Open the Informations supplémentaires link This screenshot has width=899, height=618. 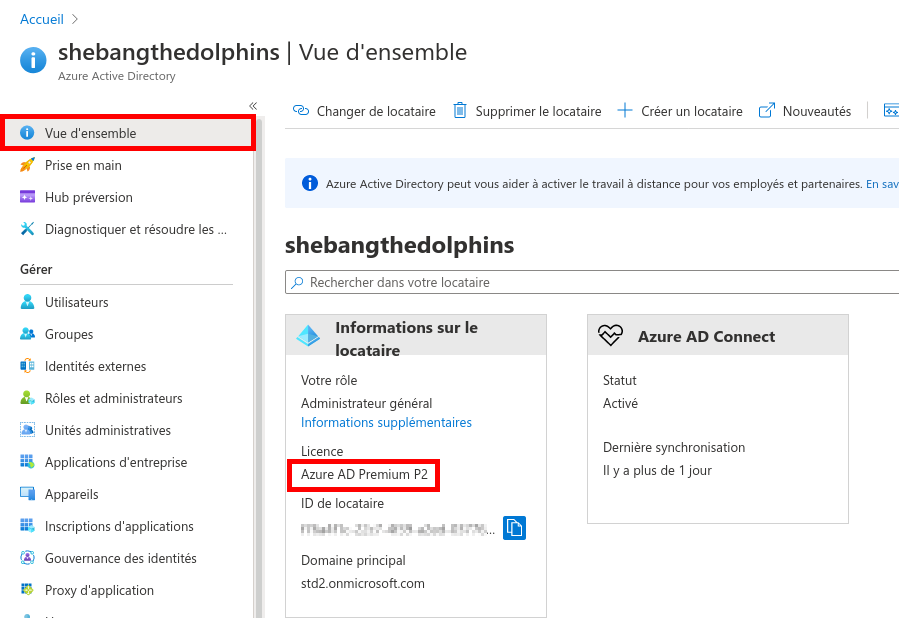(x=385, y=422)
